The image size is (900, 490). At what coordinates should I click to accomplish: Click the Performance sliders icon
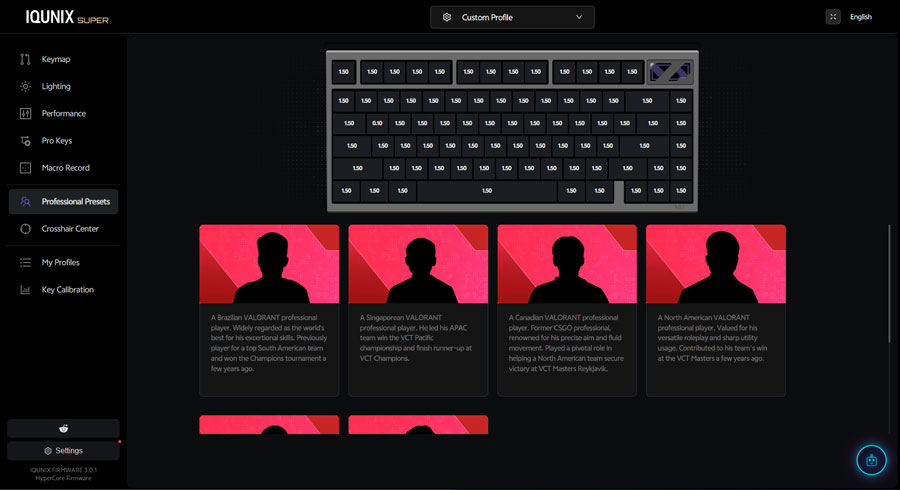[25, 114]
